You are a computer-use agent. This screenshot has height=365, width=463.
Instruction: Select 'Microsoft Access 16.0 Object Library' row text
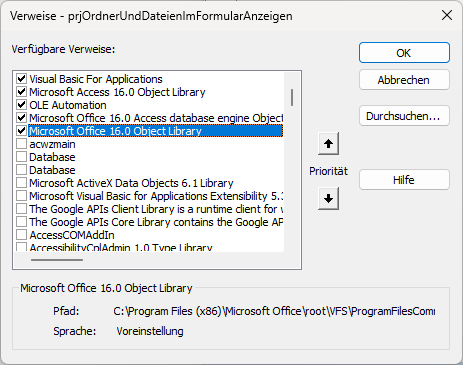click(x=117, y=92)
